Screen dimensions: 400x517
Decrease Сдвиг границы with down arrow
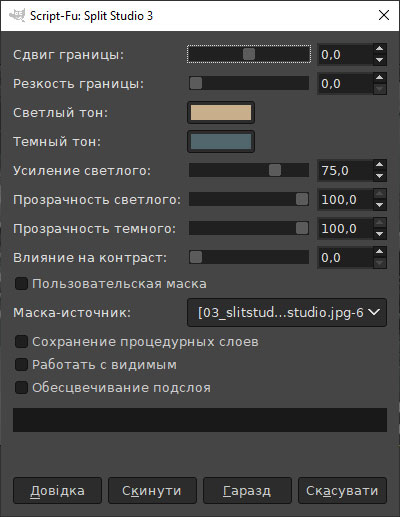[x=379, y=60]
